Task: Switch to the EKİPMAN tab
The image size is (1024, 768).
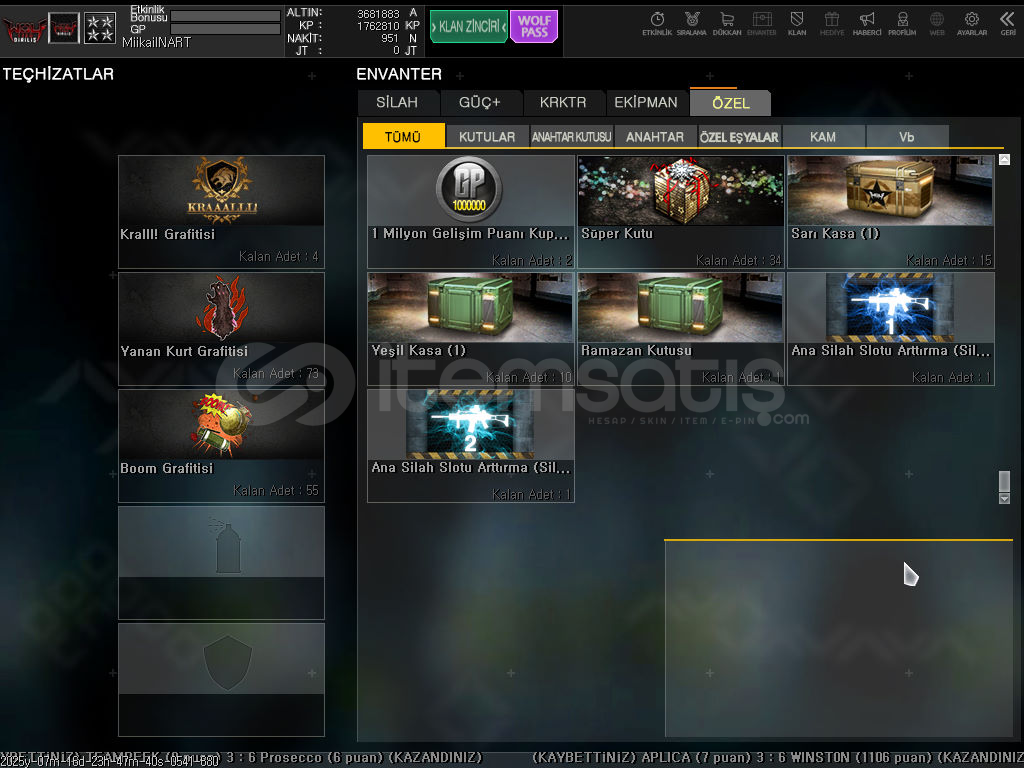Action: point(646,103)
